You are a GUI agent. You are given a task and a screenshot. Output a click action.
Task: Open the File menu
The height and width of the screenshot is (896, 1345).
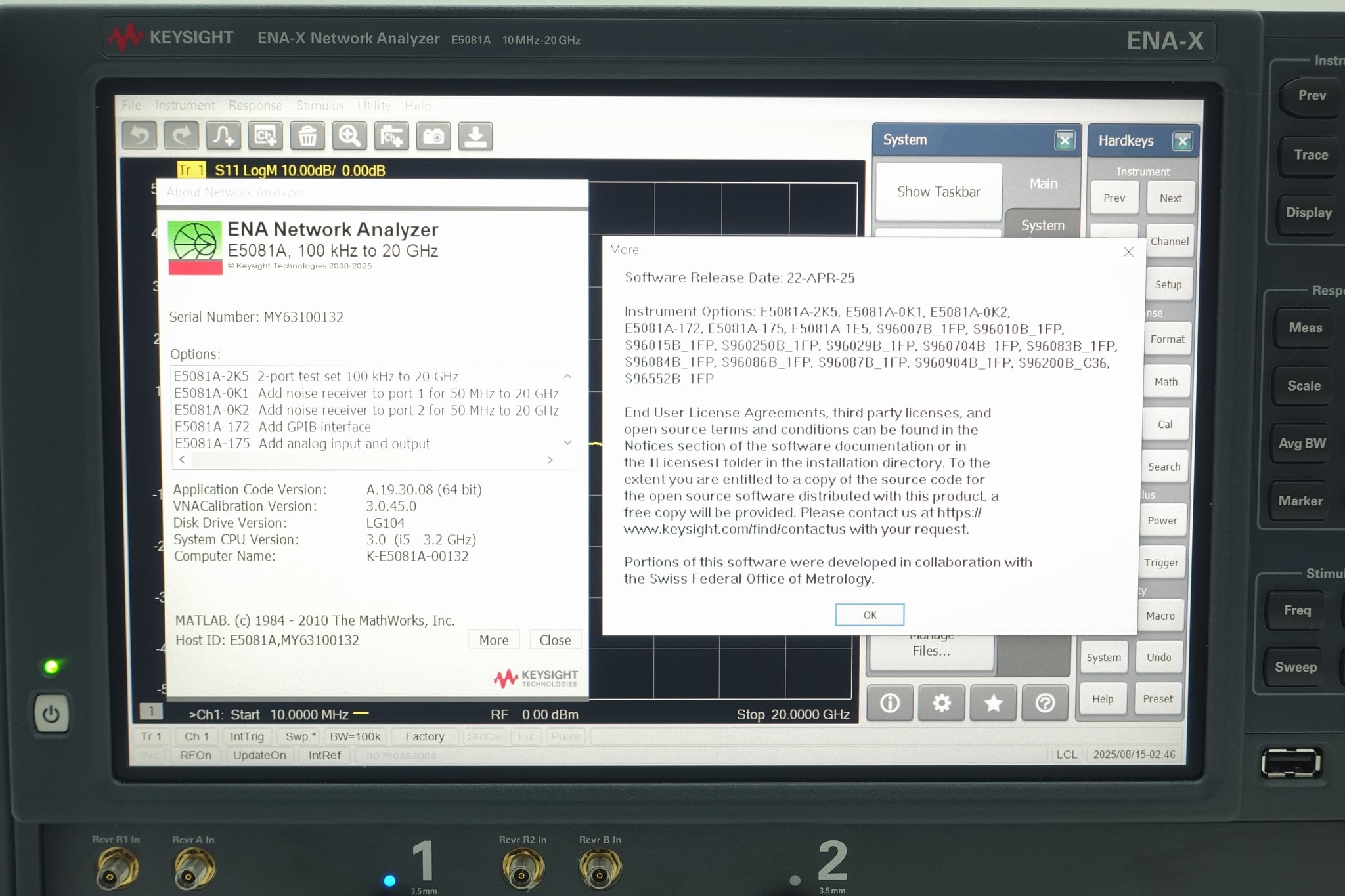tap(131, 105)
